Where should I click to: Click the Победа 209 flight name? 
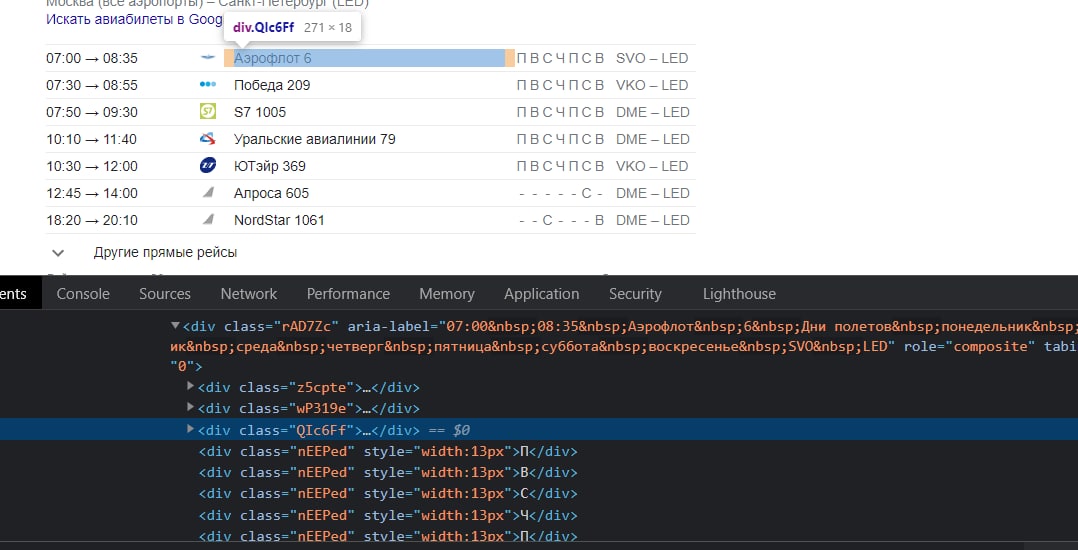click(272, 85)
